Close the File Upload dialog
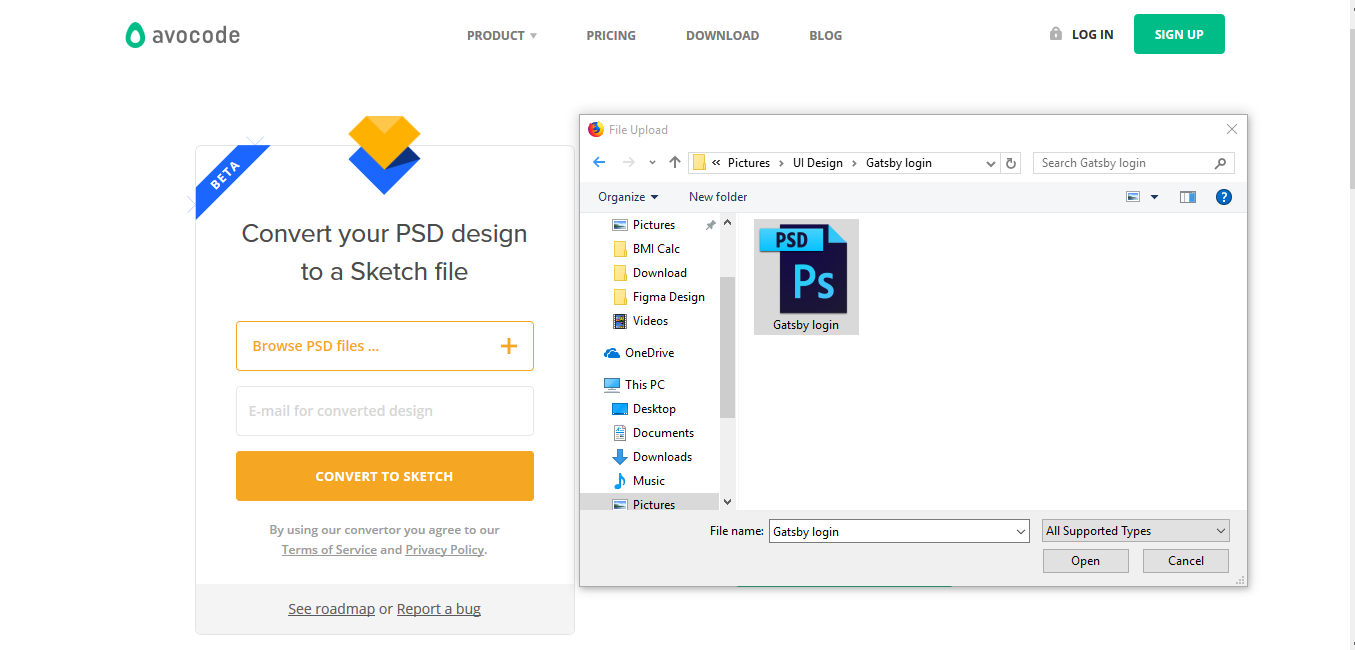1355x650 pixels. coord(1232,129)
